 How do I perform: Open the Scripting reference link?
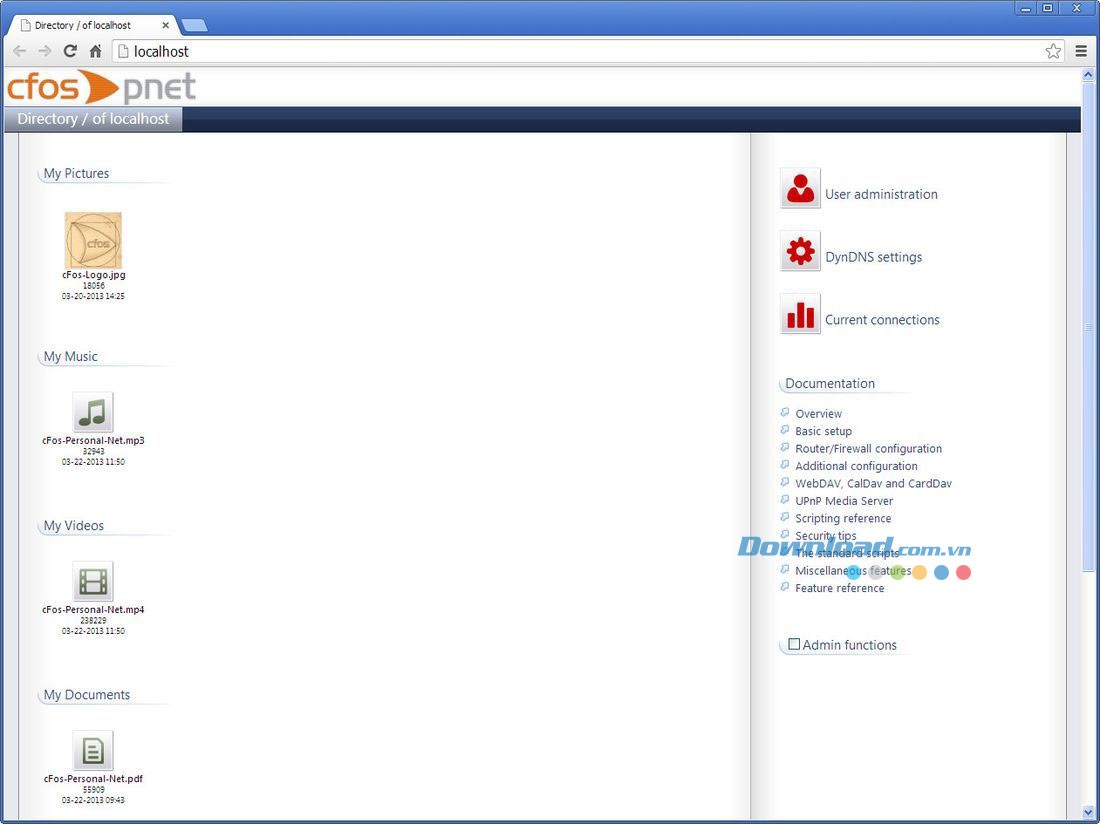843,519
